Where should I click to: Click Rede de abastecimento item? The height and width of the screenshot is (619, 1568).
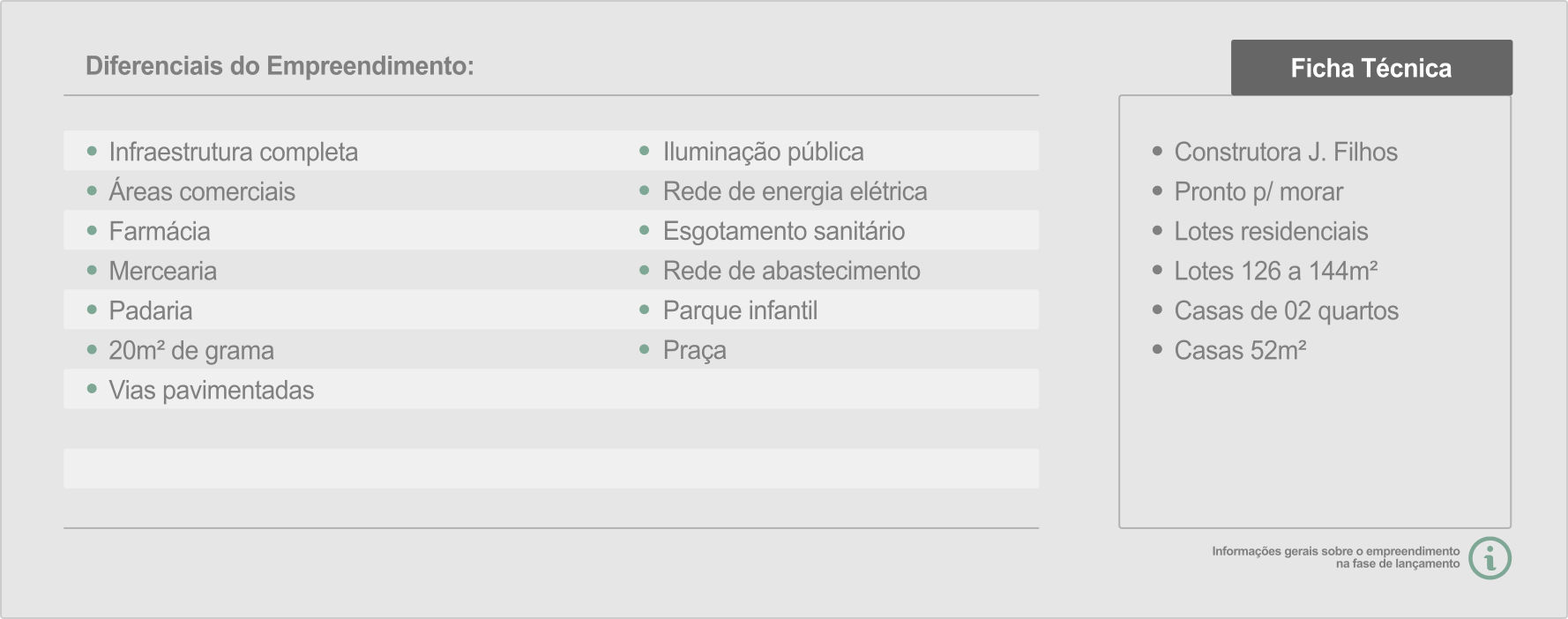coord(792,271)
